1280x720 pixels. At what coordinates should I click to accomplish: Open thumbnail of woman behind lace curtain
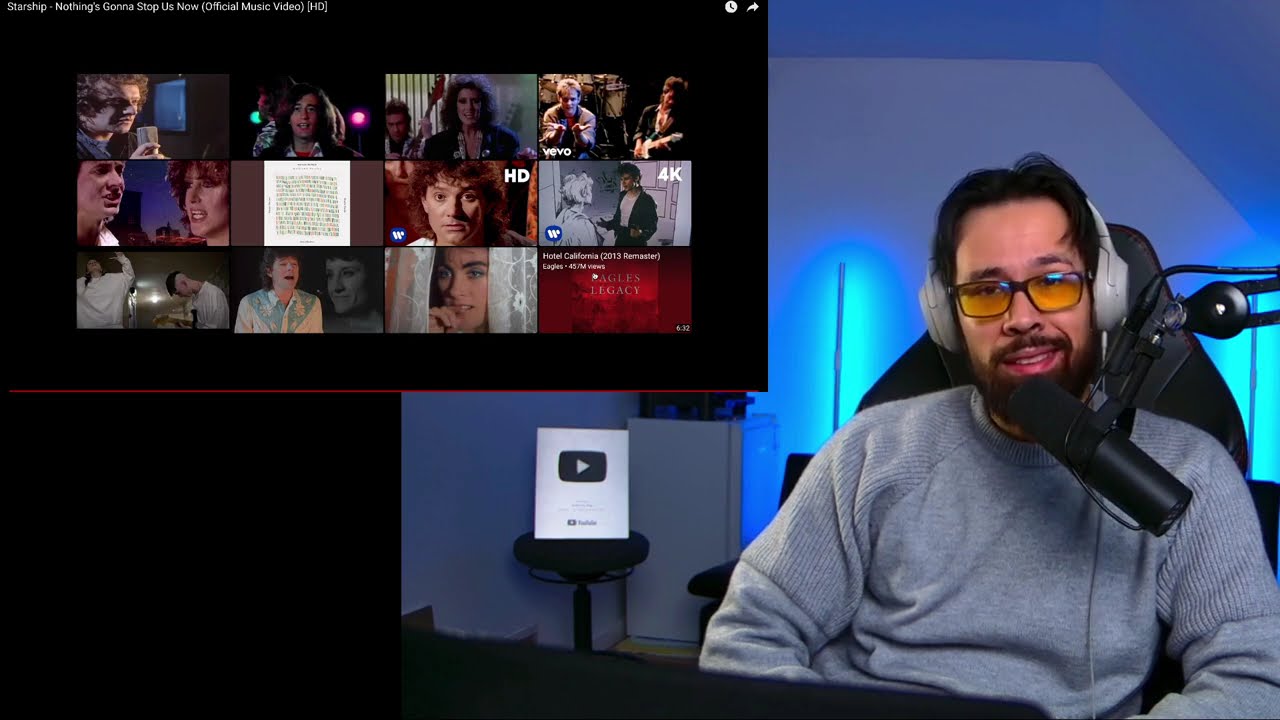tap(461, 290)
